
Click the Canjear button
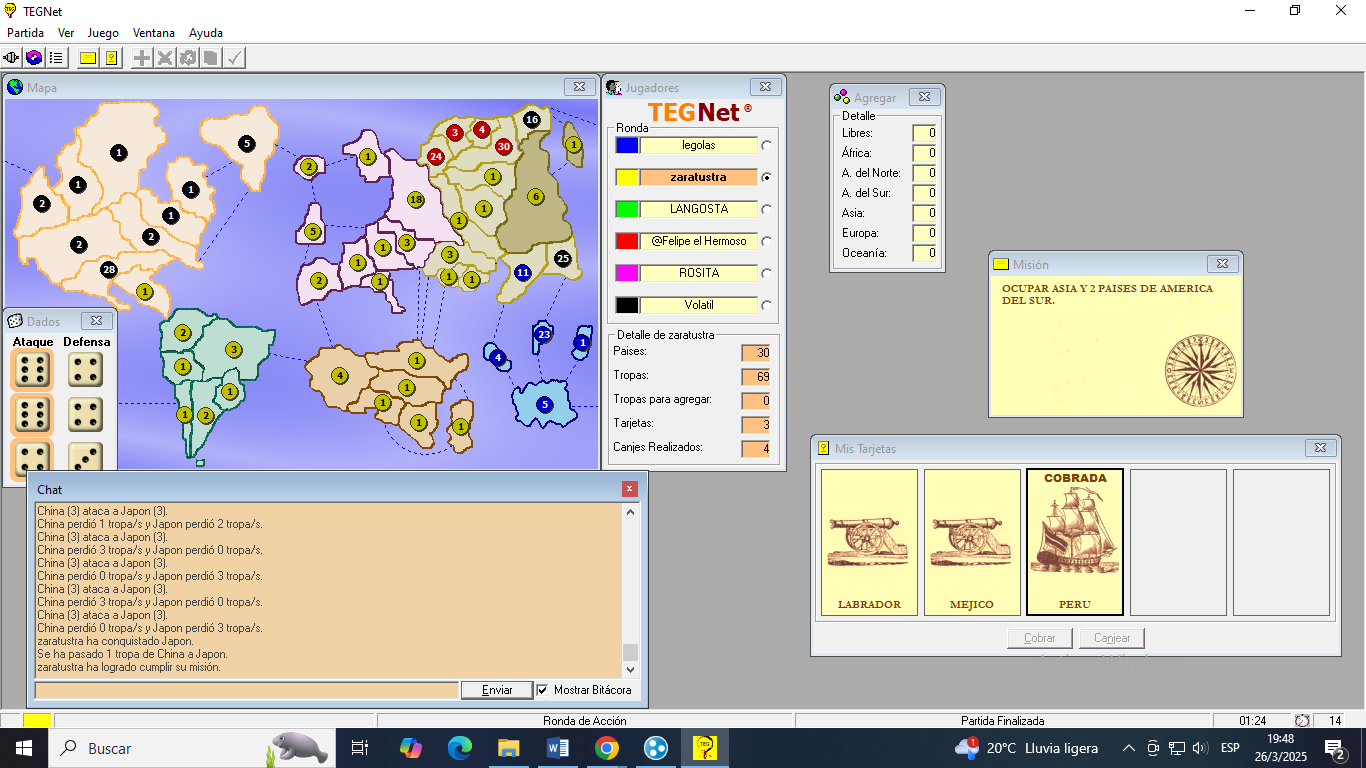pyautogui.click(x=1112, y=638)
